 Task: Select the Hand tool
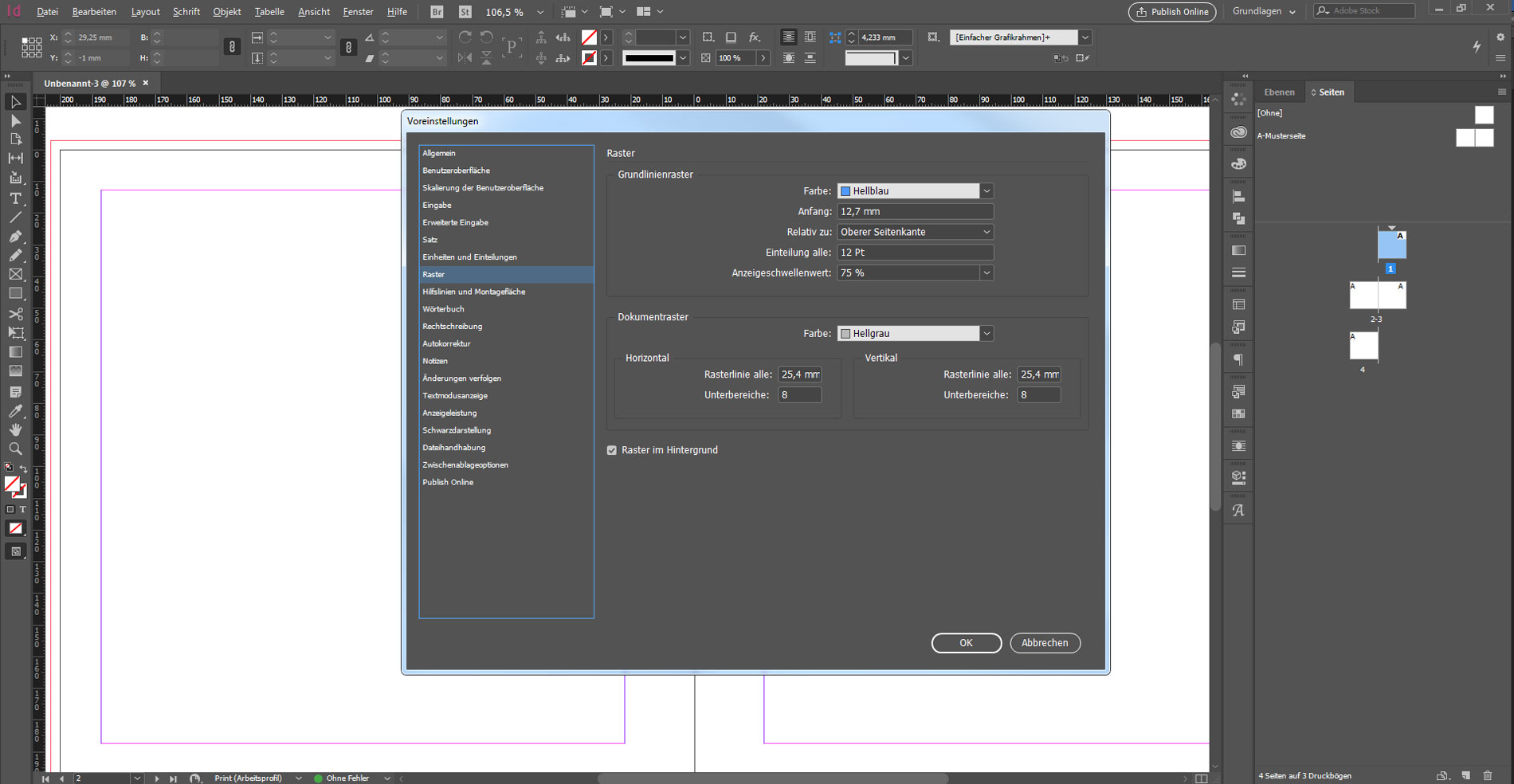point(15,429)
